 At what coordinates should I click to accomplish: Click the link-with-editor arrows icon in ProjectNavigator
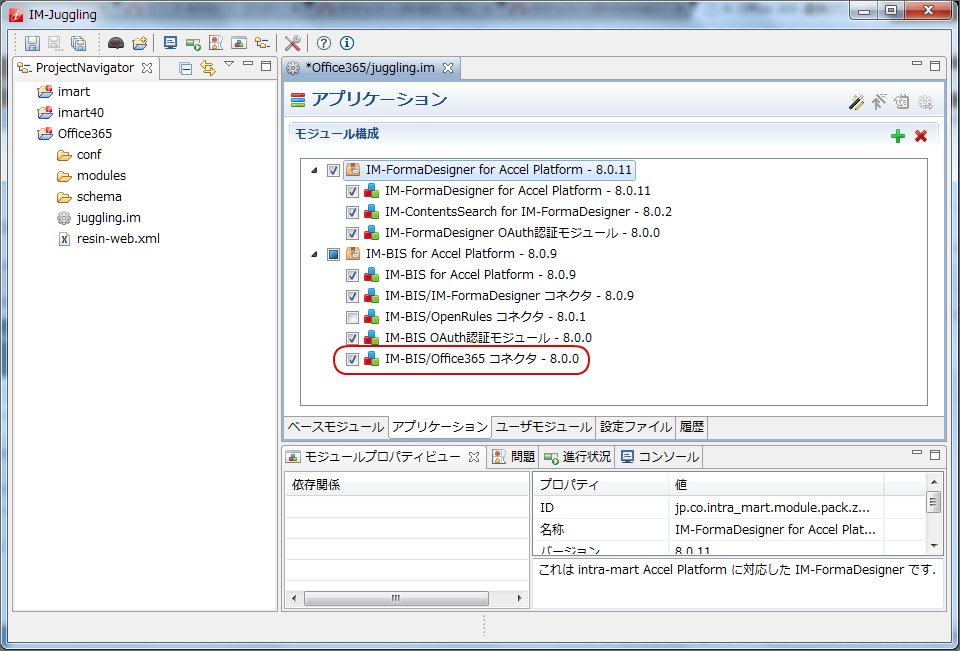208,68
